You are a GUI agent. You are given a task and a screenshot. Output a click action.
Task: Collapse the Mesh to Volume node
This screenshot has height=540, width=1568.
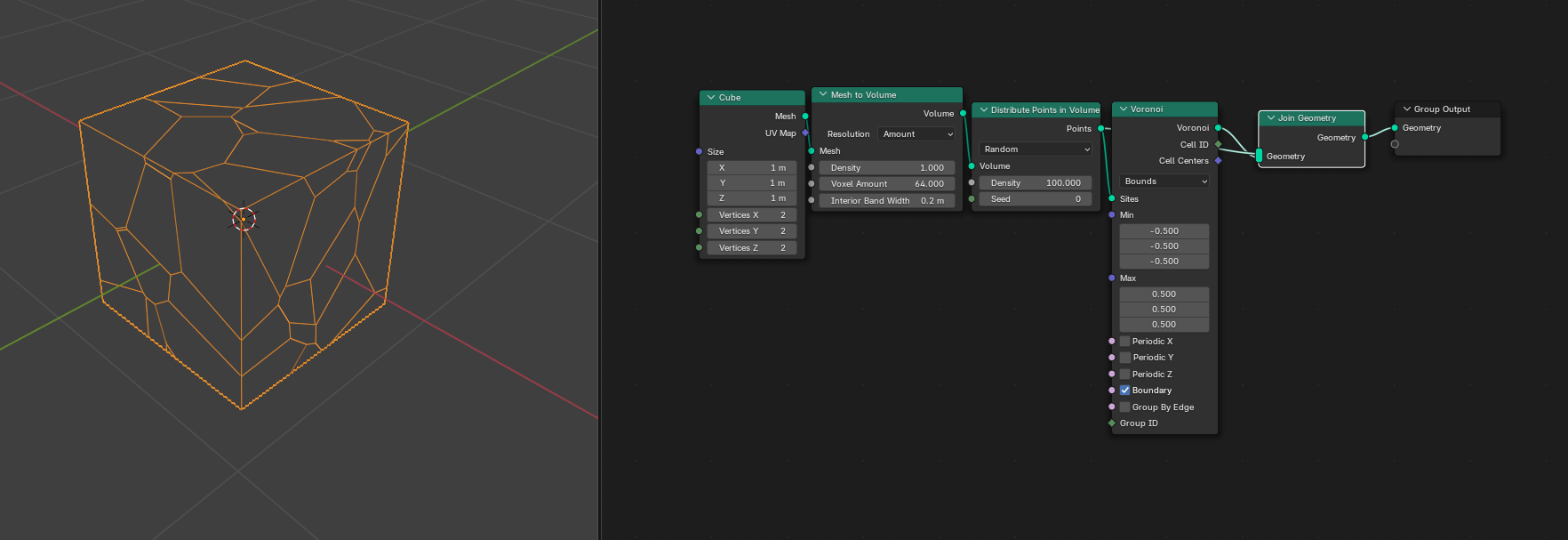tap(823, 94)
